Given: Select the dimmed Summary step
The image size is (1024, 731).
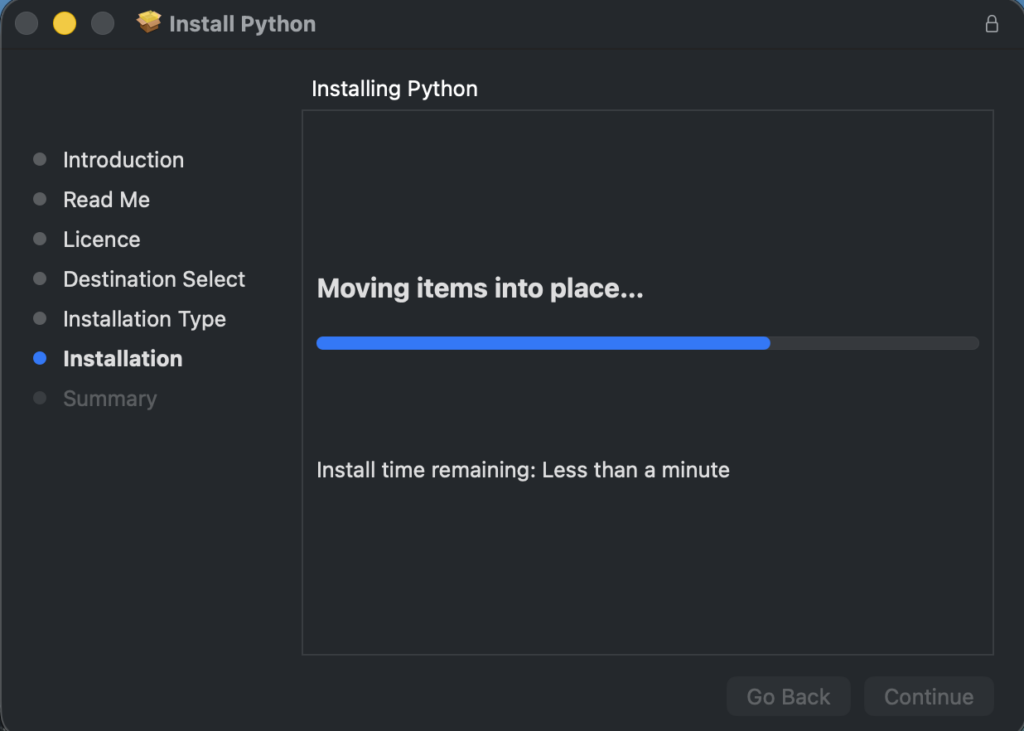Looking at the screenshot, I should 110,398.
